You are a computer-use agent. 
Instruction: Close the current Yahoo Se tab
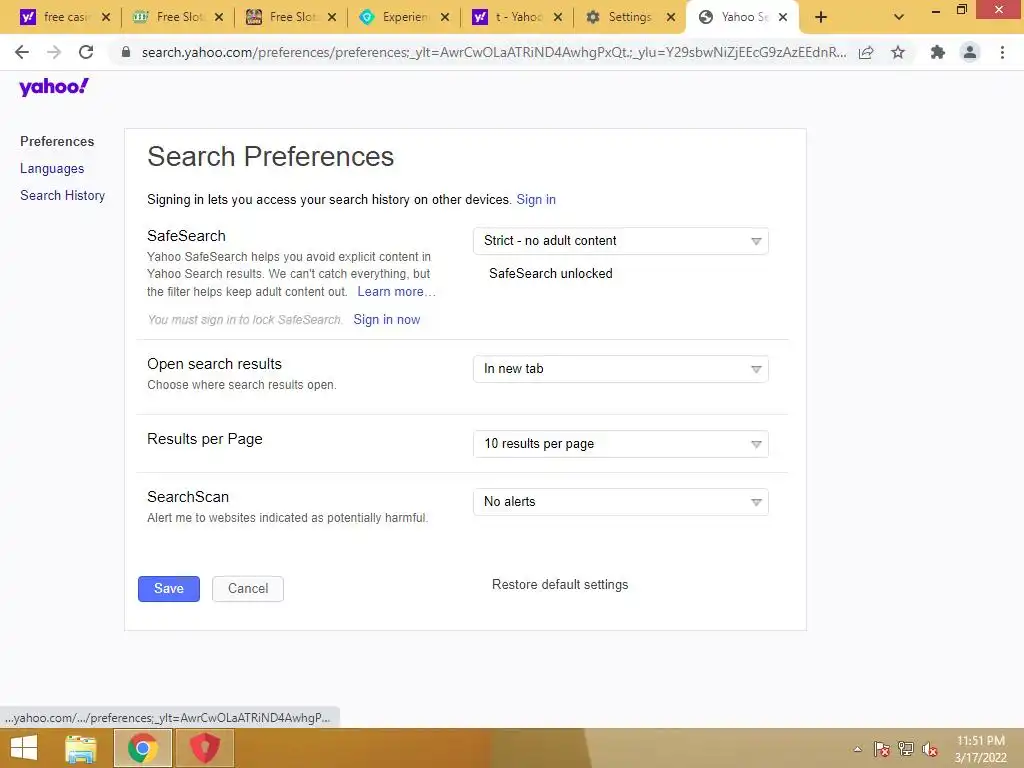783,18
